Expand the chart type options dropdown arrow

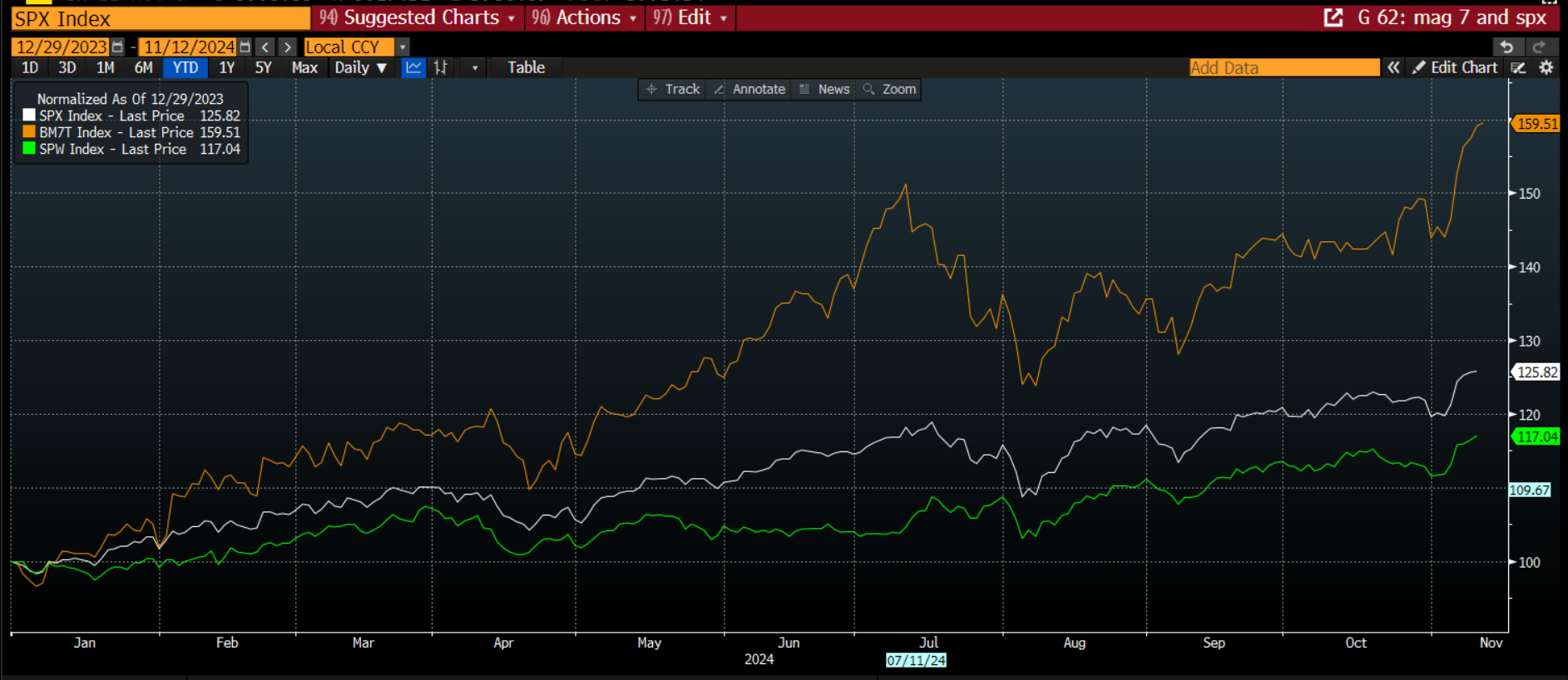click(x=475, y=67)
